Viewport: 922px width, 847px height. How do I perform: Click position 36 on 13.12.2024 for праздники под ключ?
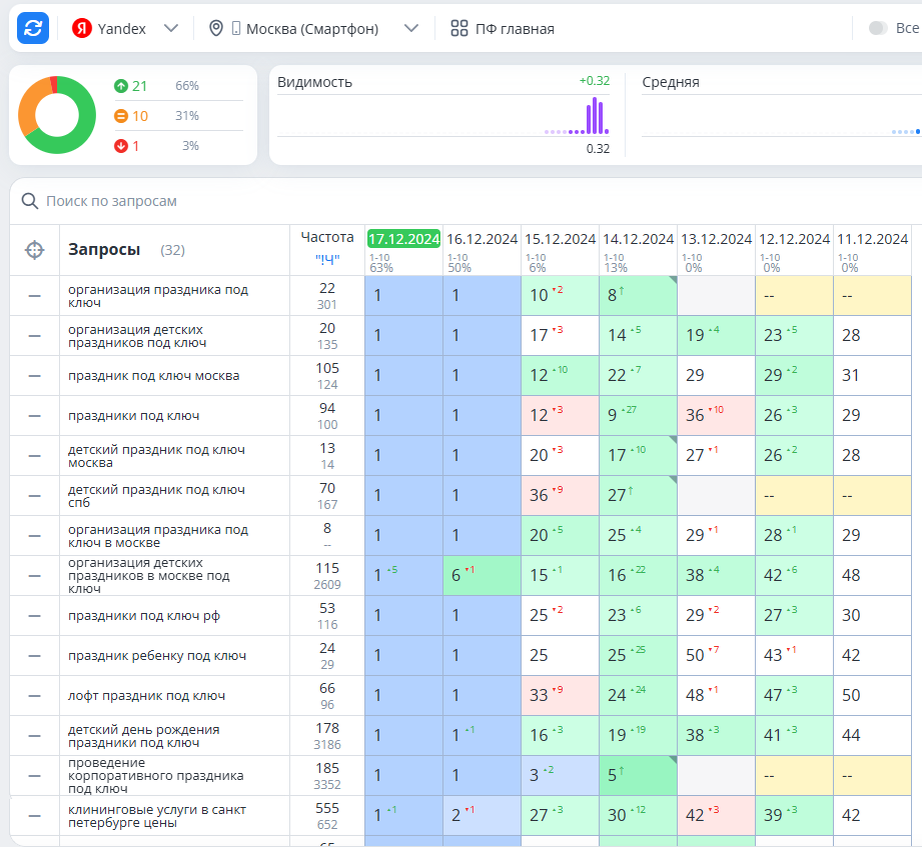pyautogui.click(x=695, y=415)
